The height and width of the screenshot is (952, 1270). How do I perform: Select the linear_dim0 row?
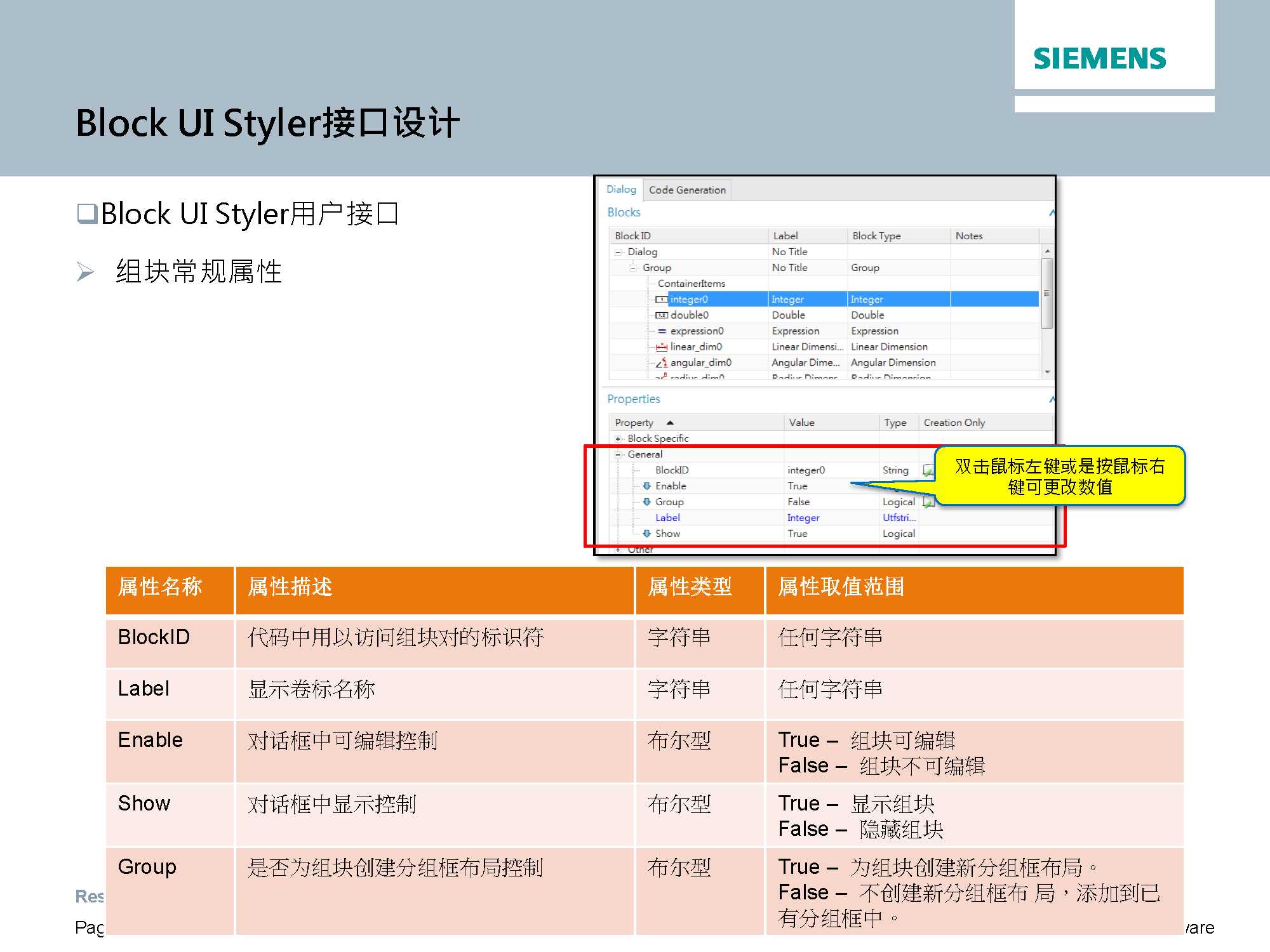click(824, 347)
